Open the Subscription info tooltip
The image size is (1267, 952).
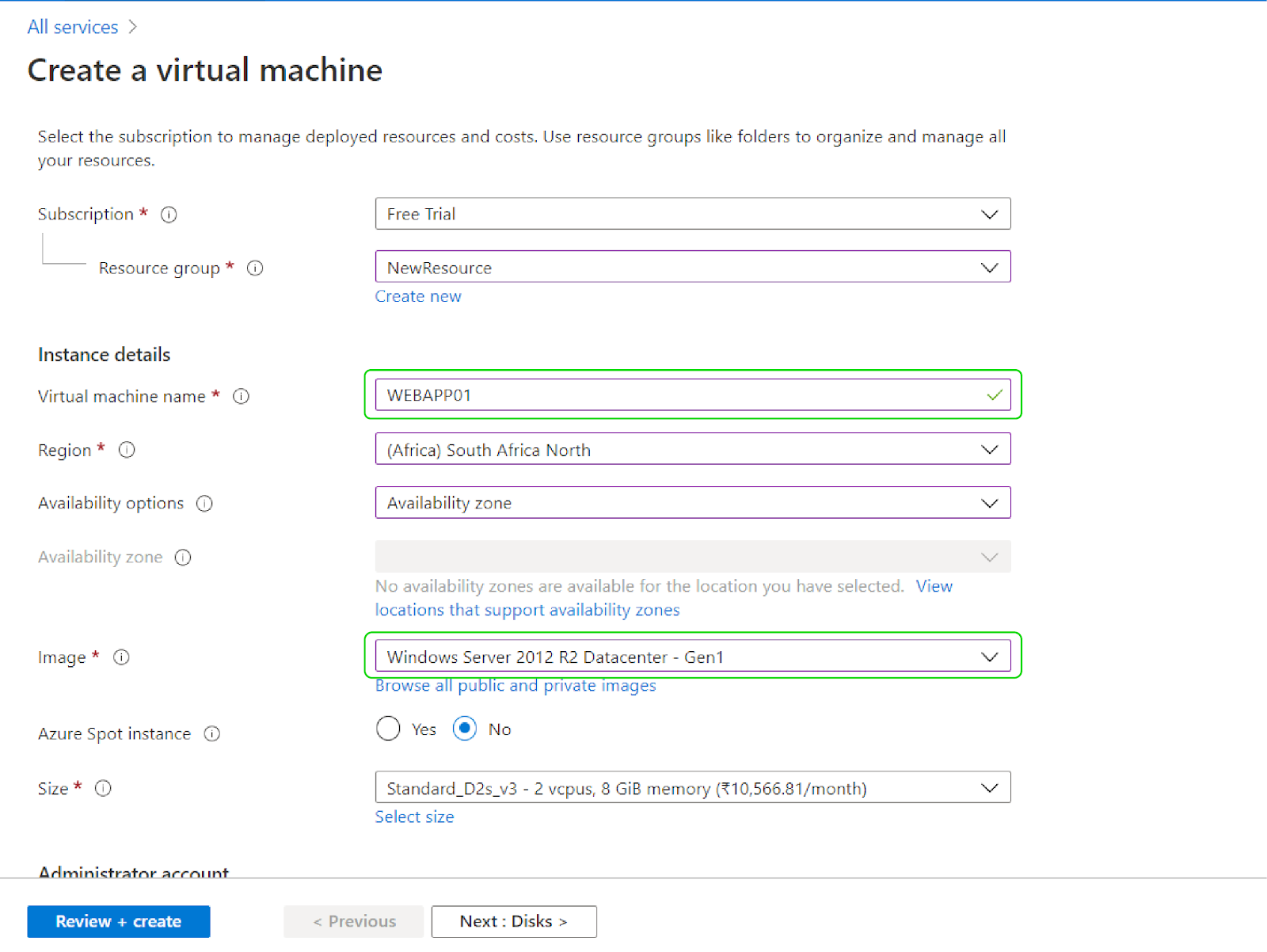(169, 214)
